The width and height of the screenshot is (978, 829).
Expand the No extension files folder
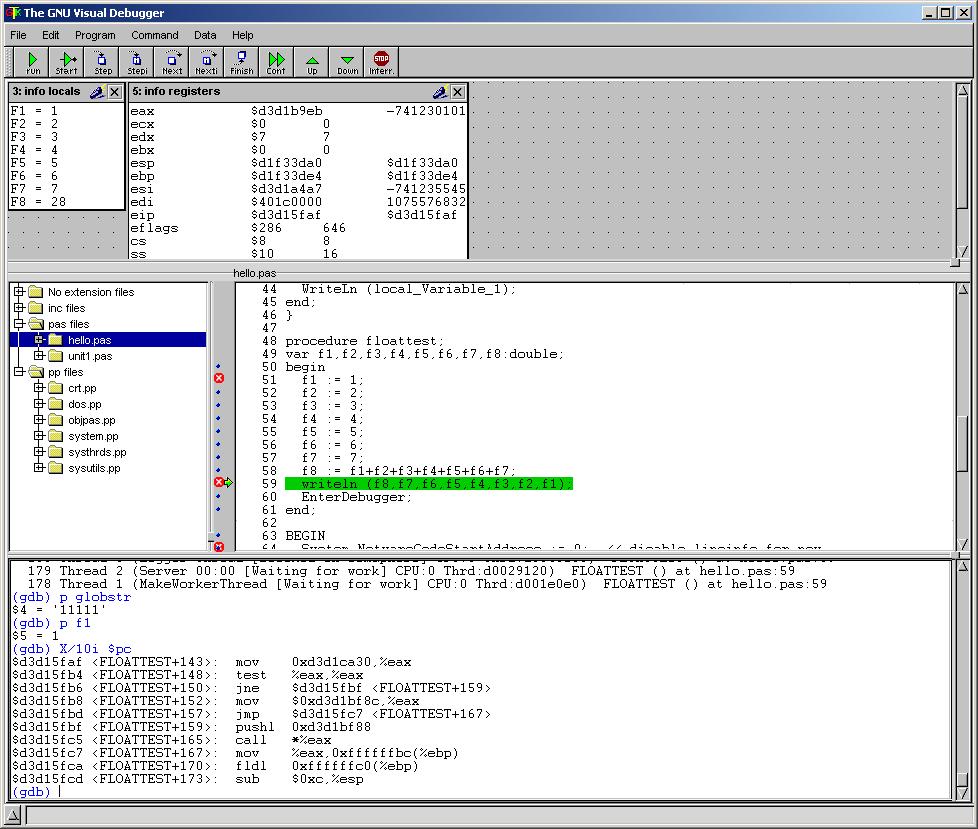[x=19, y=291]
